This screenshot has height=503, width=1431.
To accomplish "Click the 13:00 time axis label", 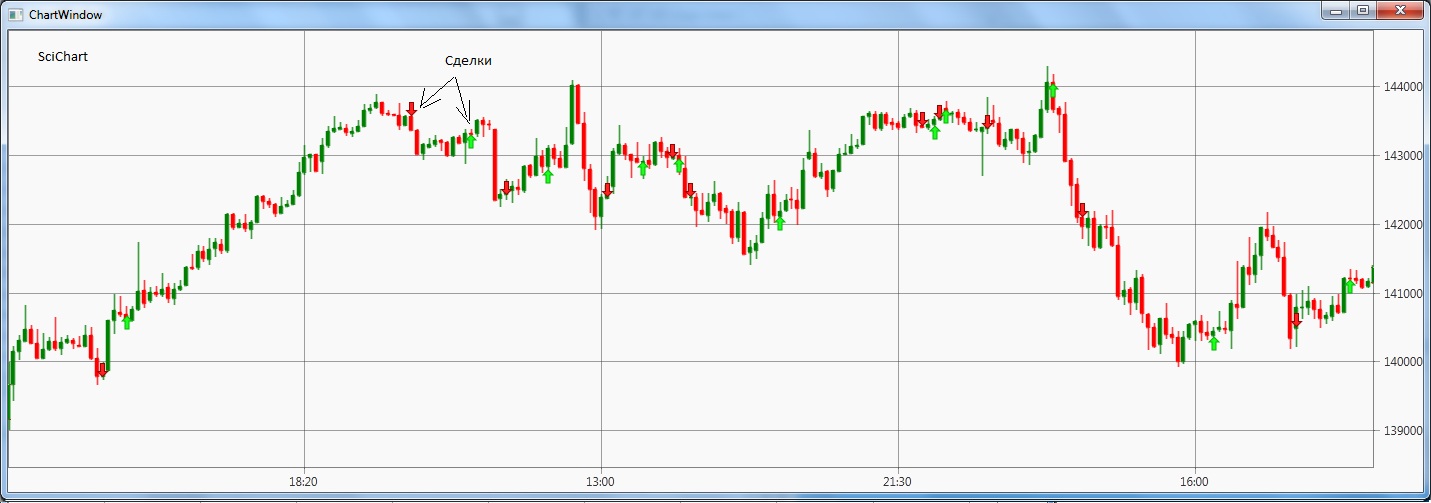I will point(600,481).
